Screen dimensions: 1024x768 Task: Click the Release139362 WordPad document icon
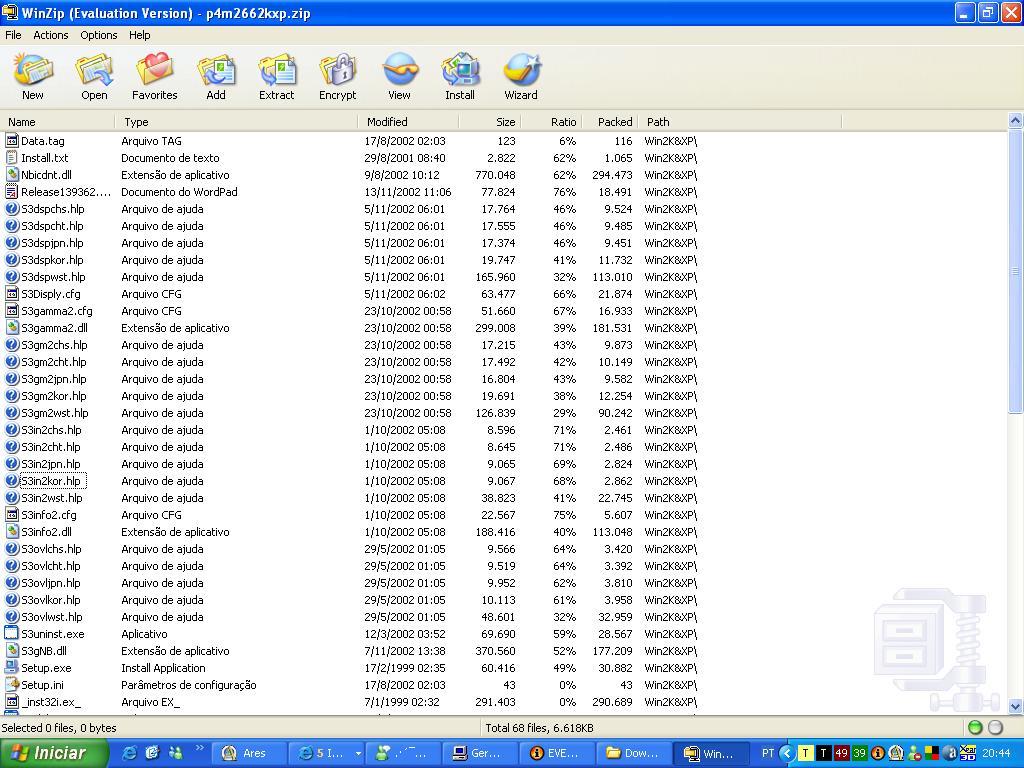point(12,191)
